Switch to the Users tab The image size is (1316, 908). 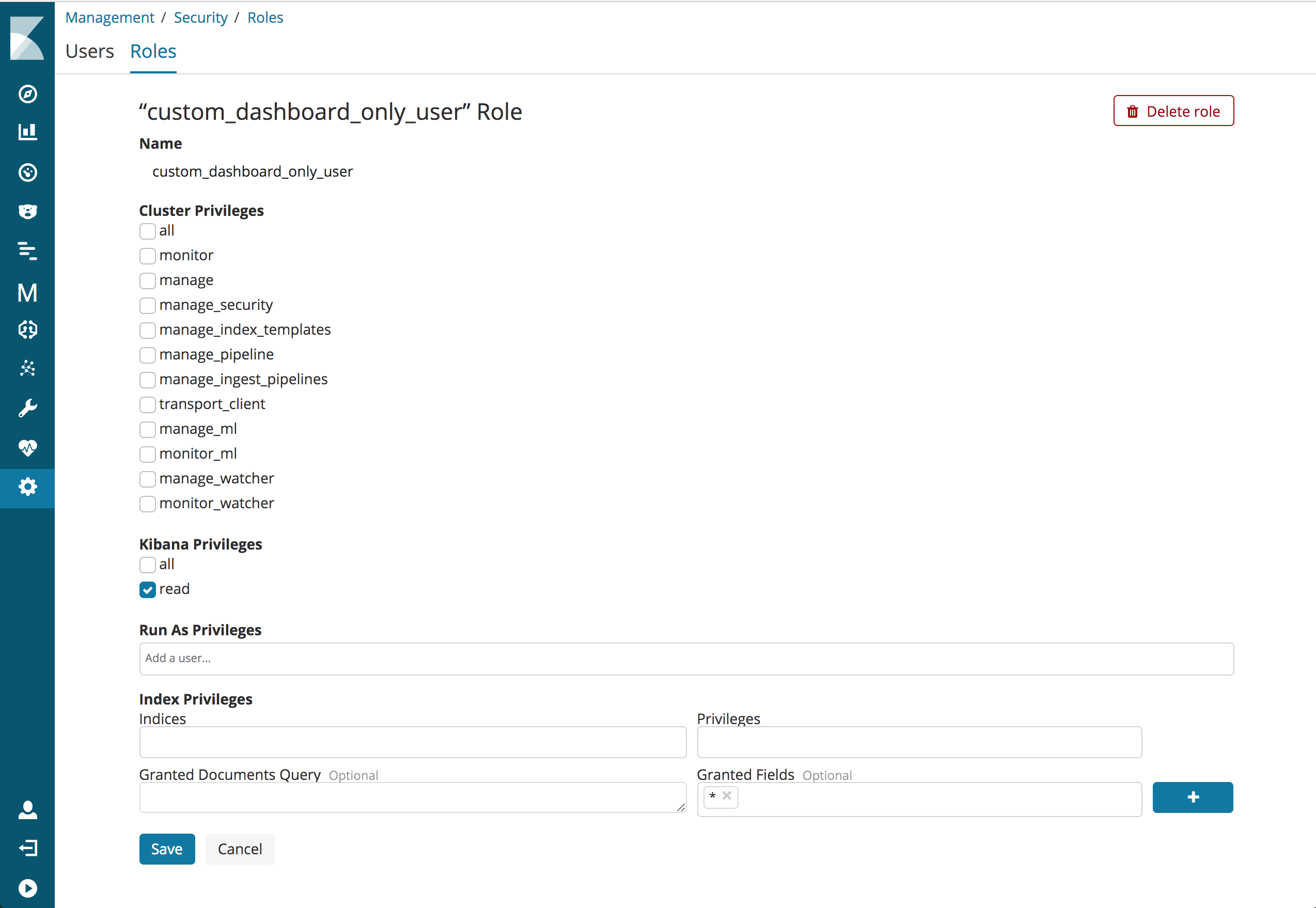tap(90, 51)
